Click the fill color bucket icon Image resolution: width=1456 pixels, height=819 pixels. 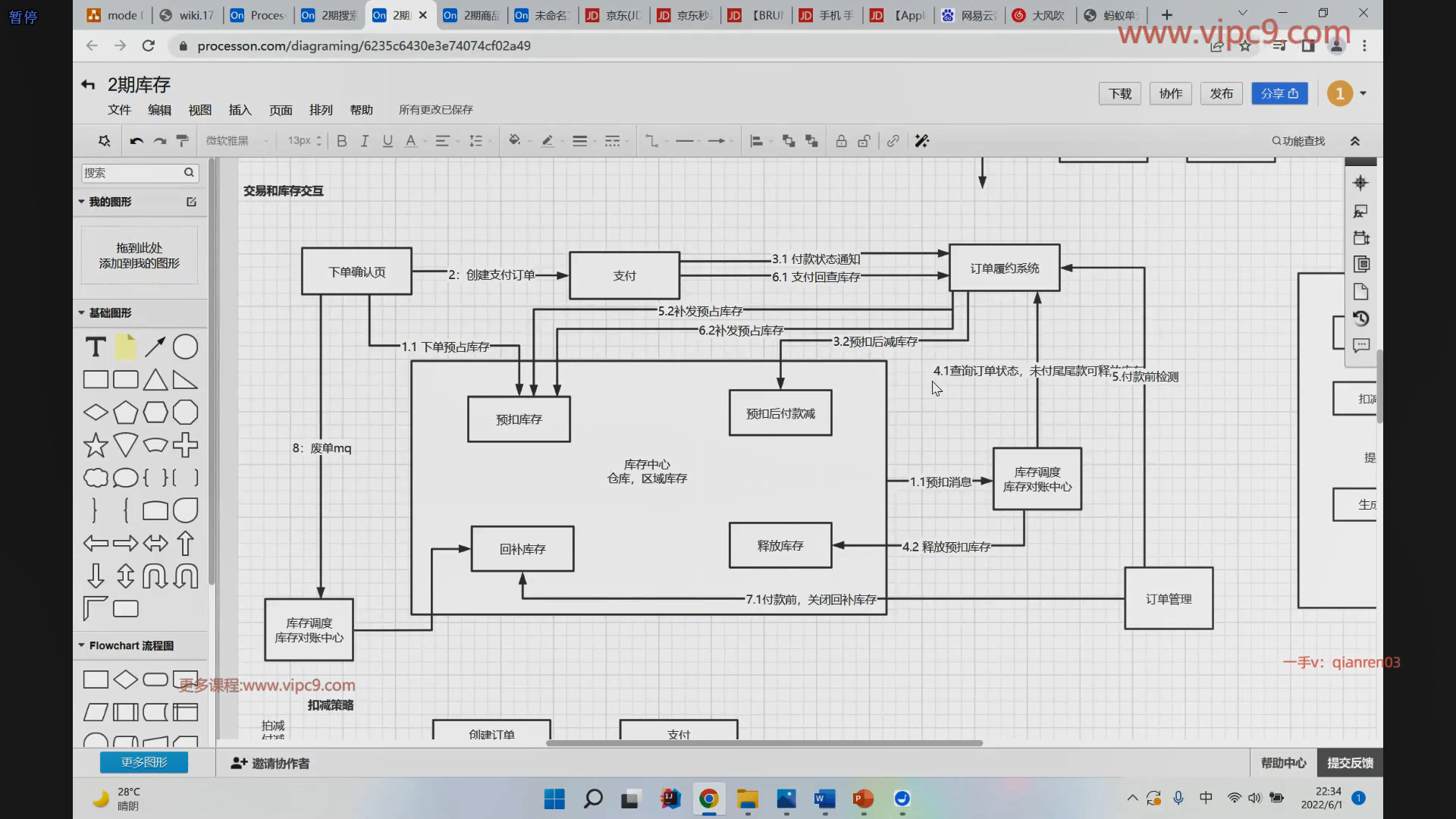(x=514, y=140)
